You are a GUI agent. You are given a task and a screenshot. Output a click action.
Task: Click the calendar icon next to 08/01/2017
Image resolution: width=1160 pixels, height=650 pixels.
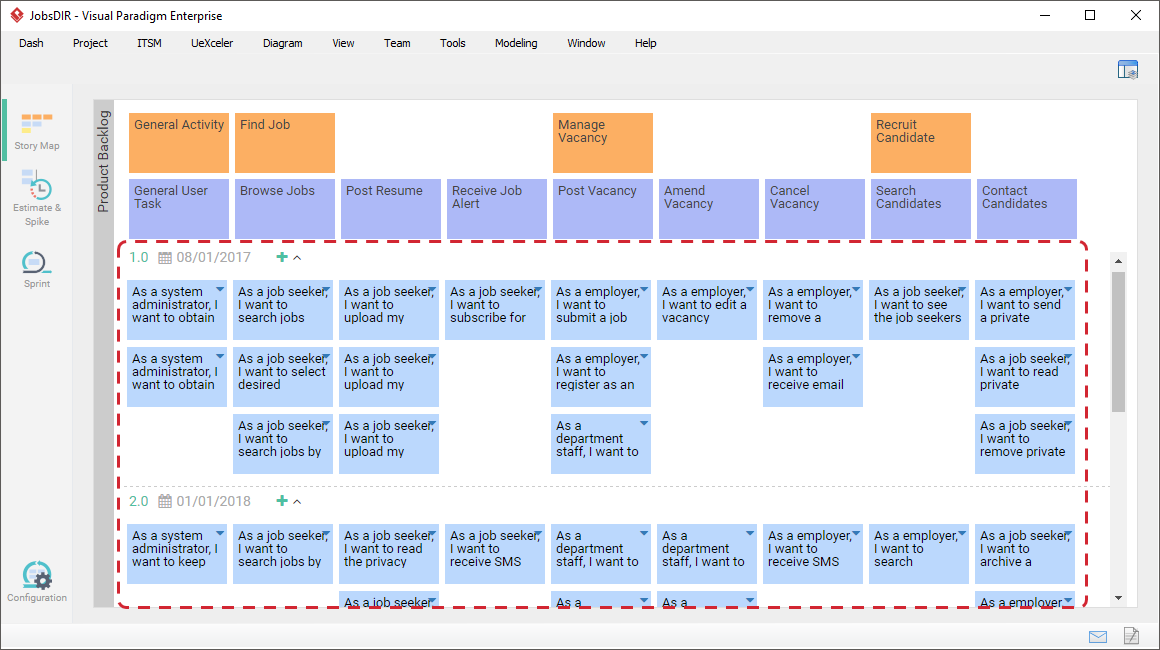click(x=166, y=257)
